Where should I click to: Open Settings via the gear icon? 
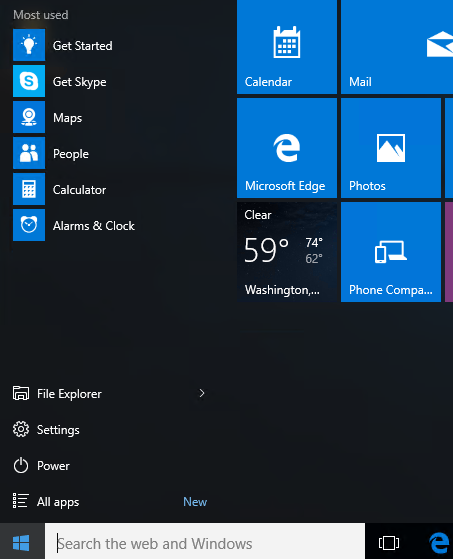[21, 430]
